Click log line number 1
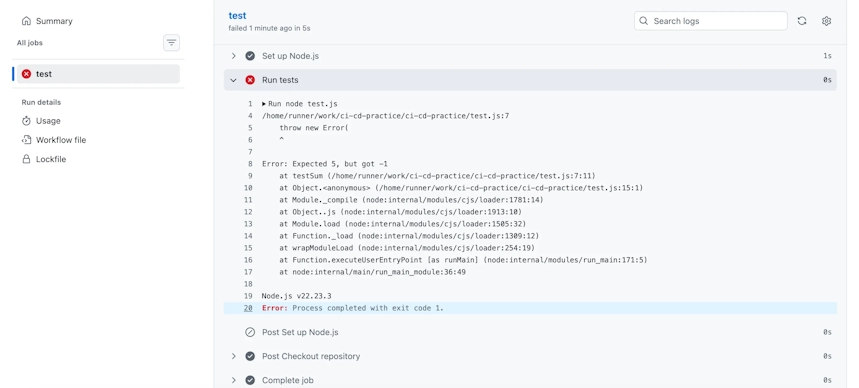Viewport: 859px width, 388px height. (250, 104)
